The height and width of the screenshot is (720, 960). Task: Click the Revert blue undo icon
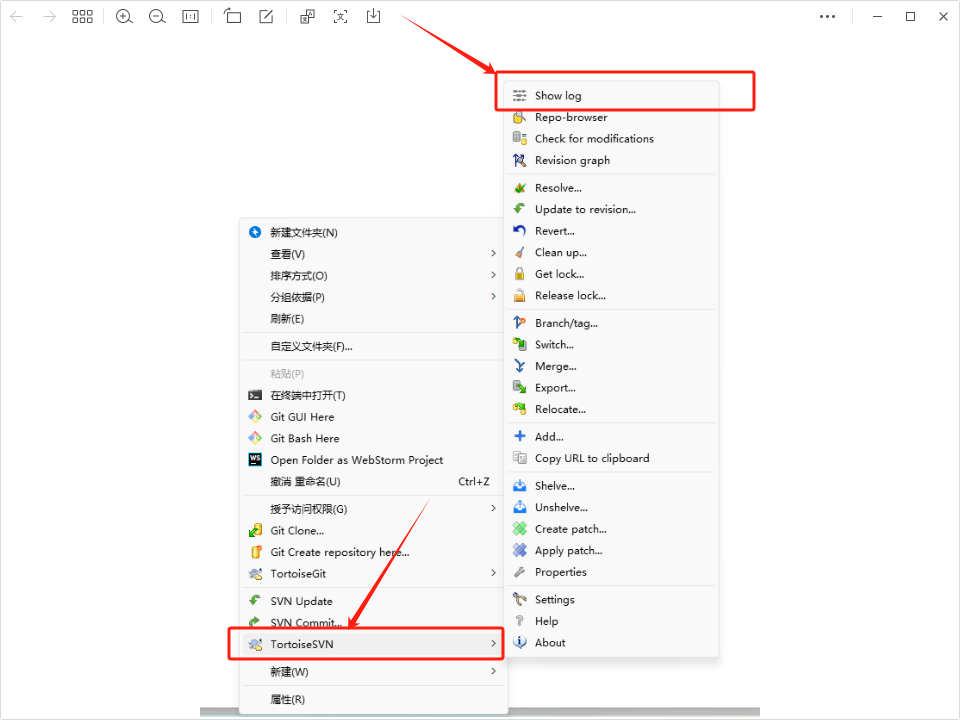519,230
